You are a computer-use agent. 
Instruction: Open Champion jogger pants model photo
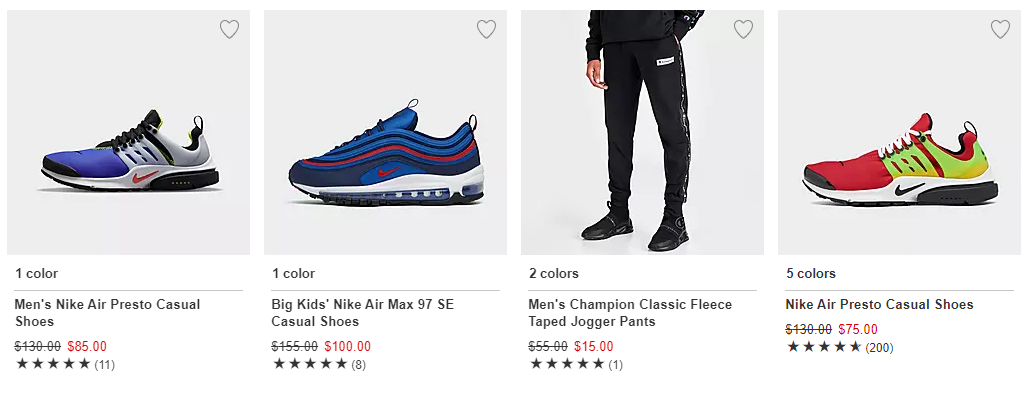coord(642,133)
